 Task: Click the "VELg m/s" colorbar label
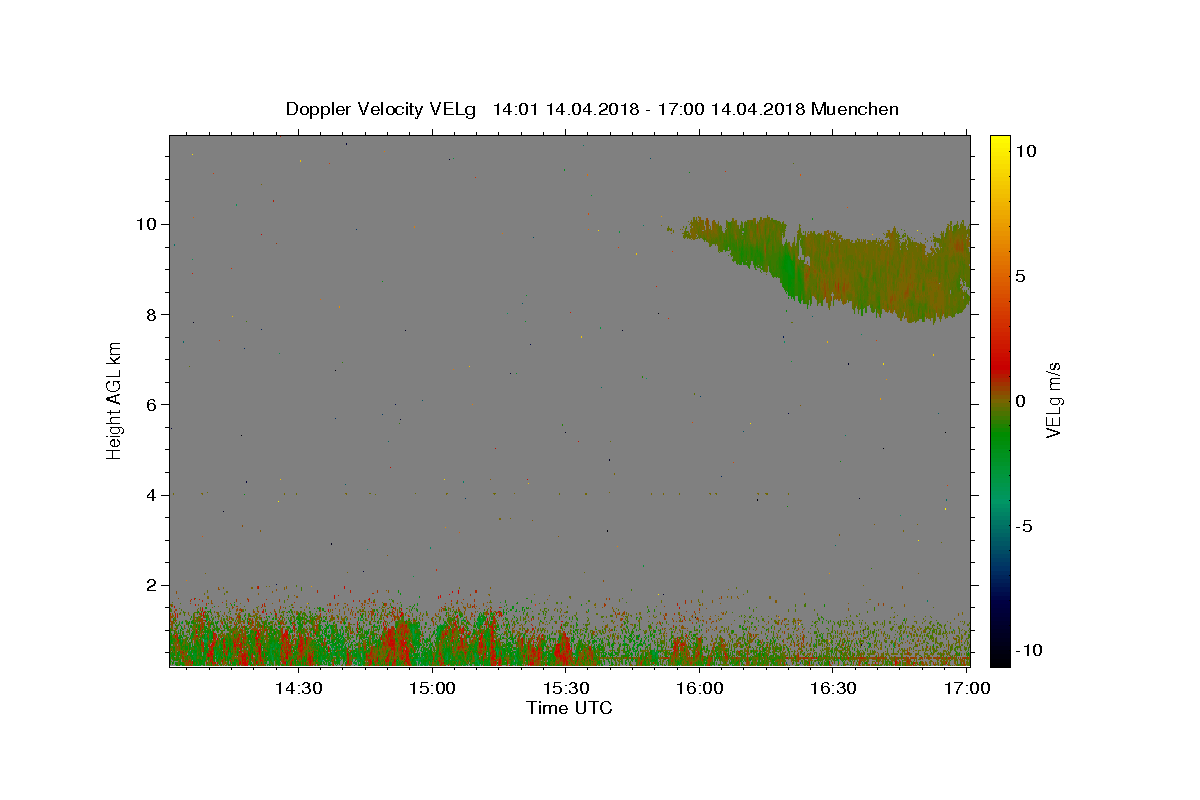pyautogui.click(x=1053, y=401)
